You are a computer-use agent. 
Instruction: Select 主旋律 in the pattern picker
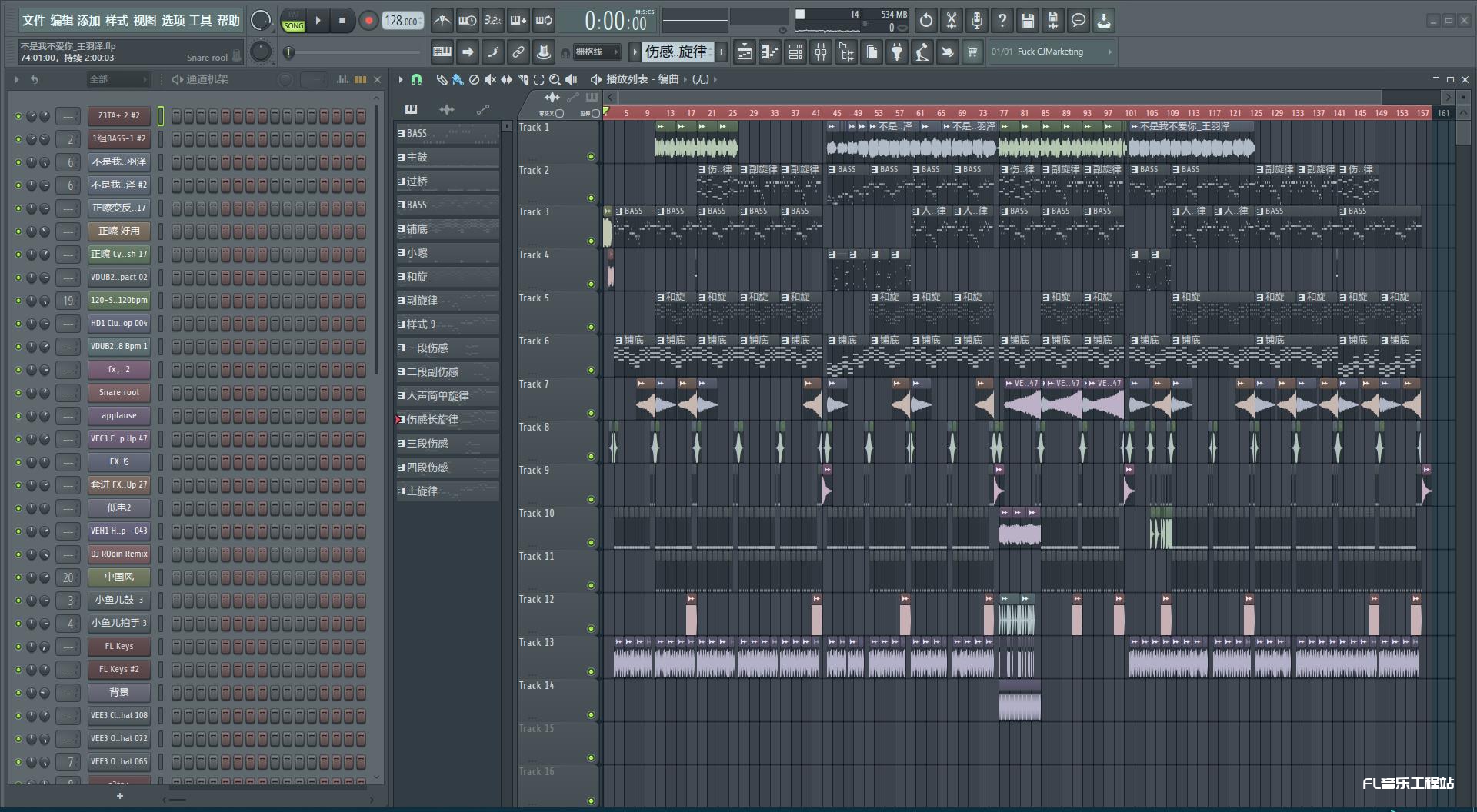(x=448, y=491)
